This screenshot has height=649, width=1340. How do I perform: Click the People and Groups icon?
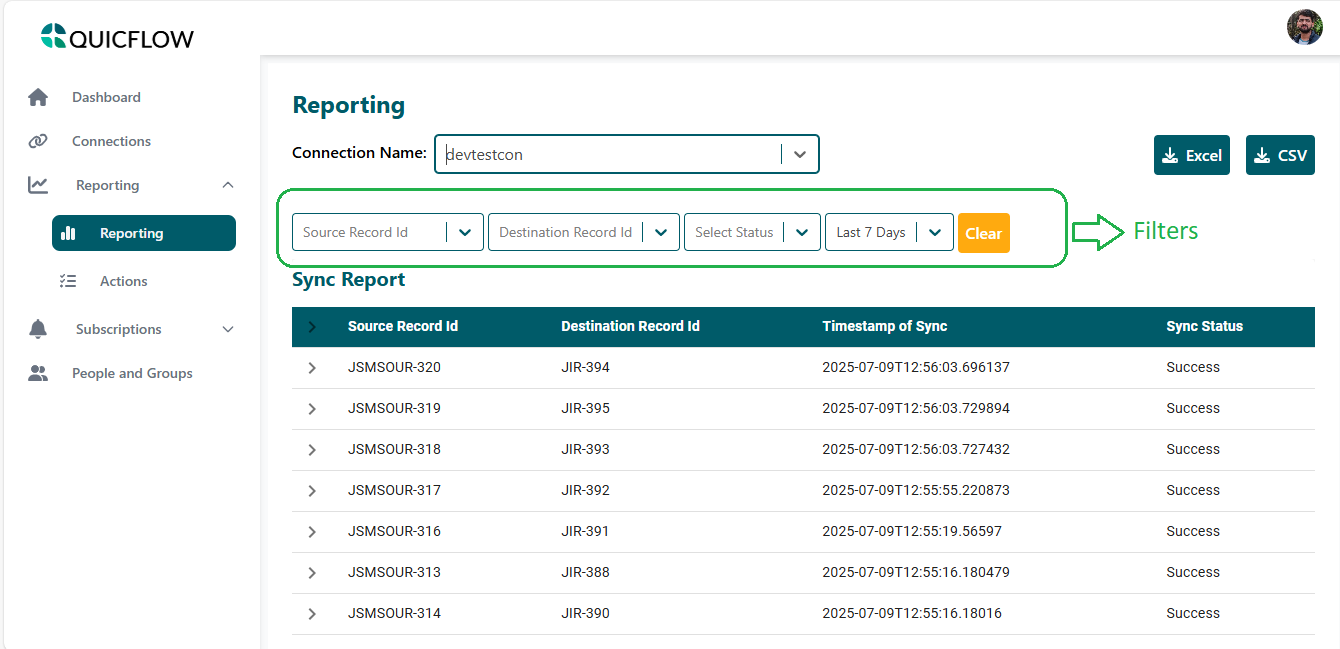38,373
